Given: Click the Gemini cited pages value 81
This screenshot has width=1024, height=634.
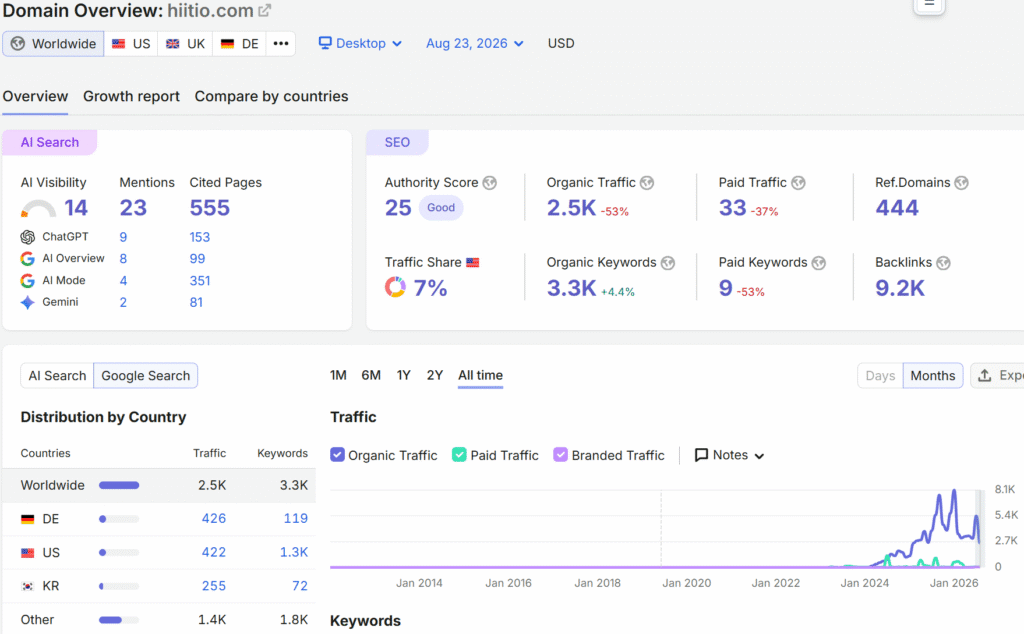Looking at the screenshot, I should (x=196, y=302).
